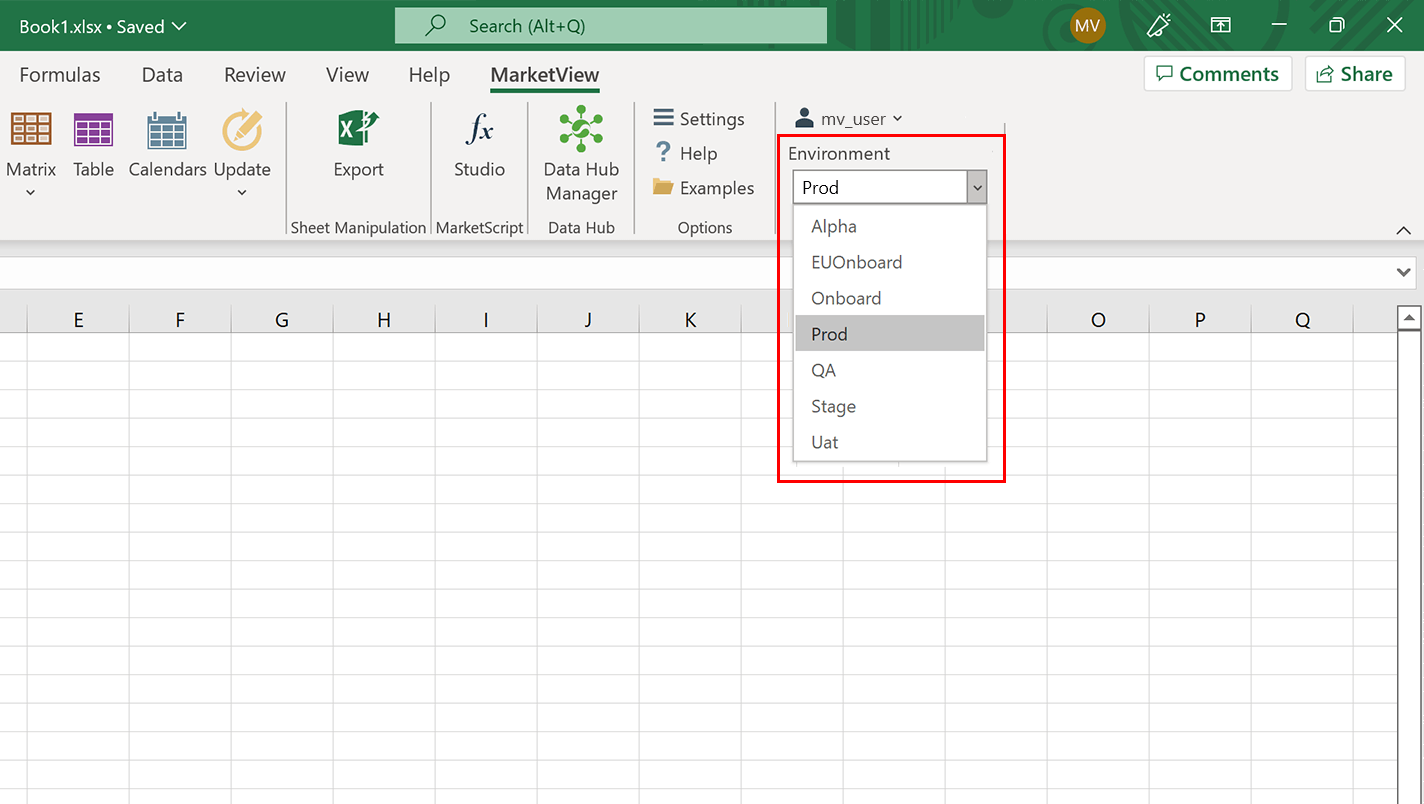Open the Comments pane button
Screen dimensions: 1424x804
click(x=1217, y=74)
